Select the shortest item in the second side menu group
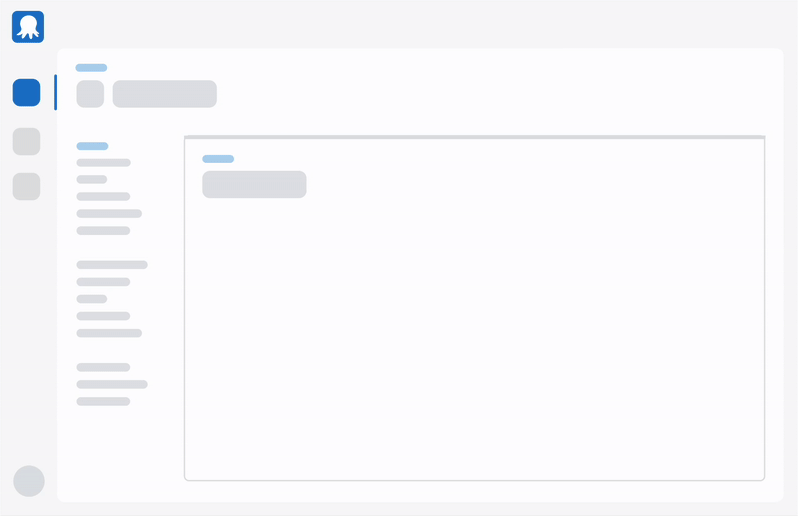 pyautogui.click(x=91, y=299)
